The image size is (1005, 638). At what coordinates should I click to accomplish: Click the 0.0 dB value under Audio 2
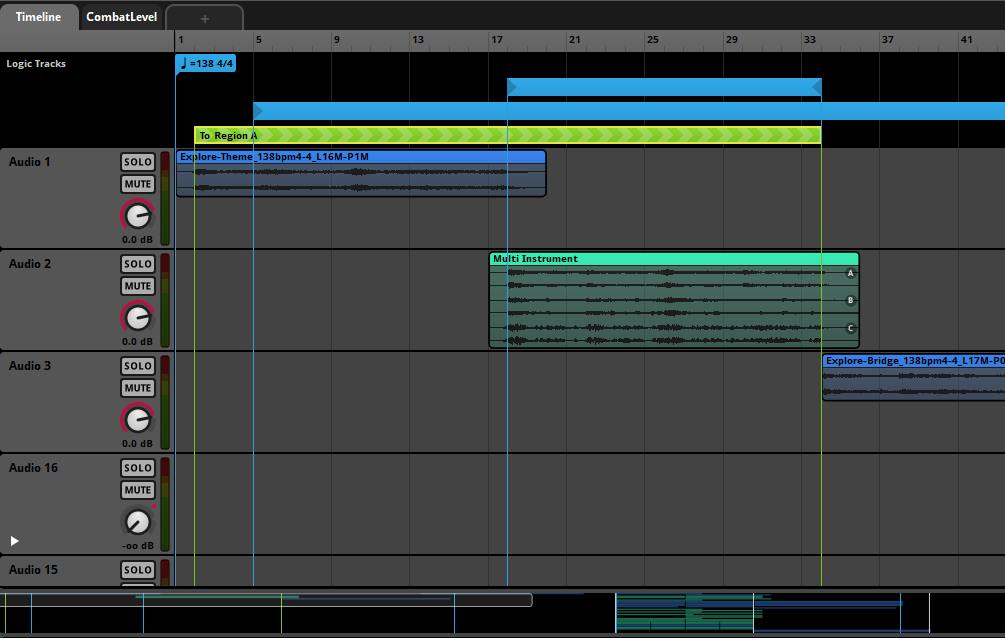(x=137, y=342)
